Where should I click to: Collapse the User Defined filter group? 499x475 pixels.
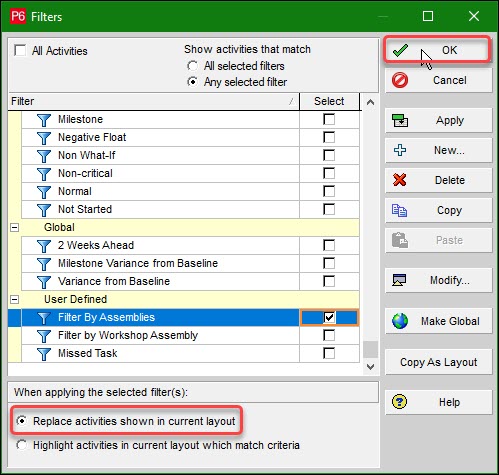15,300
